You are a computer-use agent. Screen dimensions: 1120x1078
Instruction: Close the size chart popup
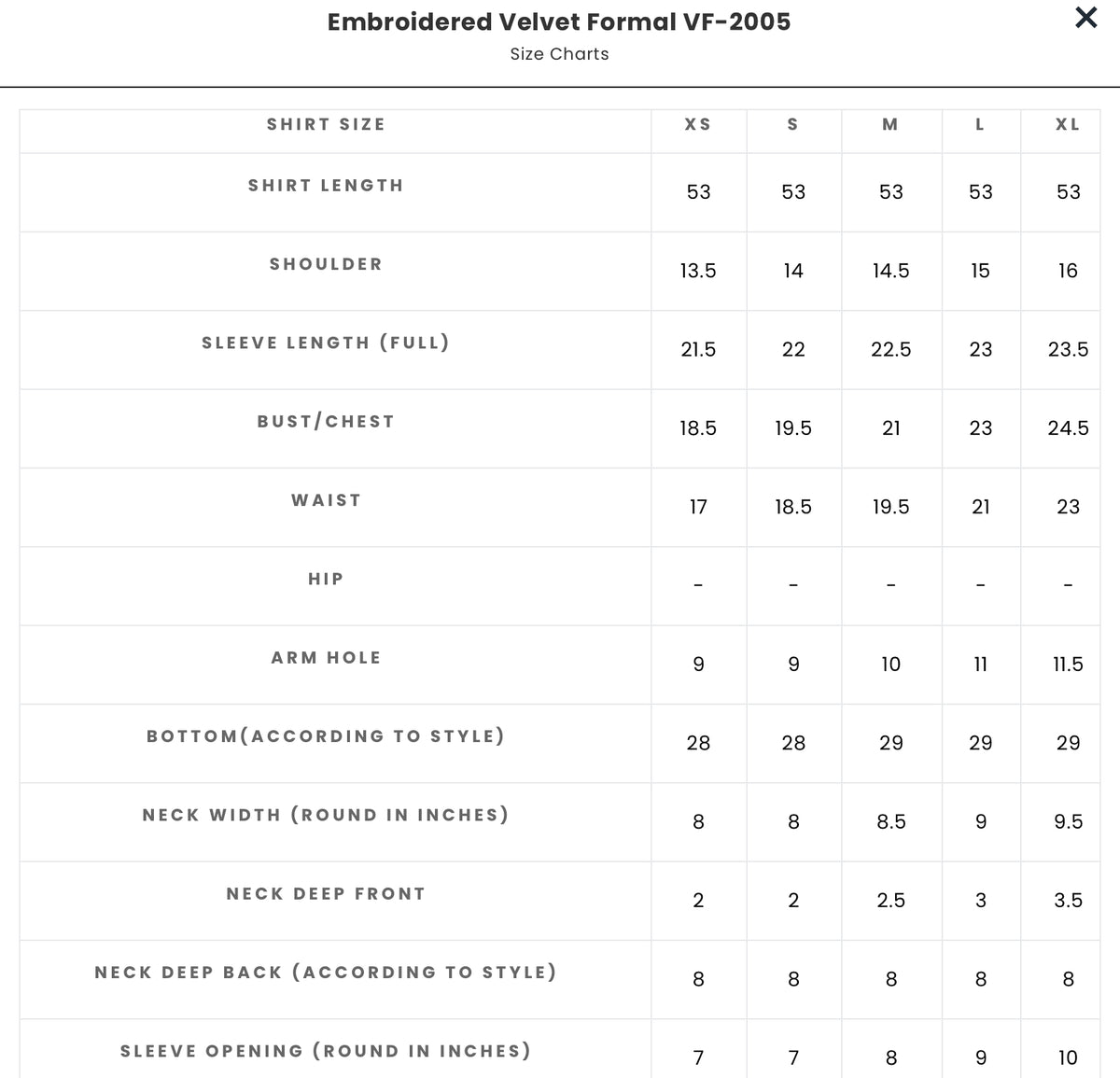pyautogui.click(x=1085, y=18)
